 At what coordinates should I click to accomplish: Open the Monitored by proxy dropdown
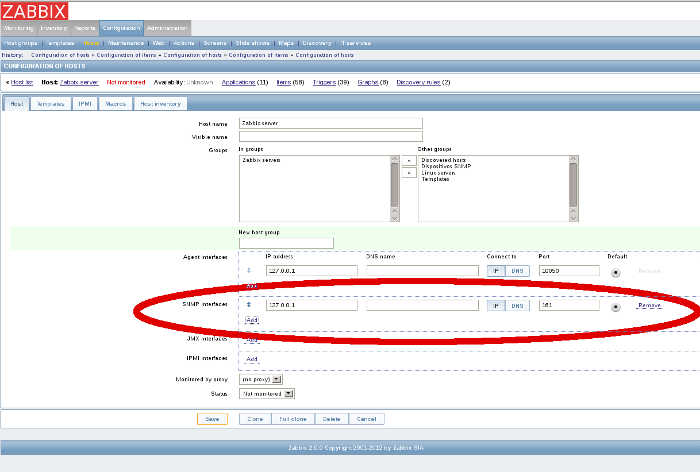pyautogui.click(x=262, y=379)
